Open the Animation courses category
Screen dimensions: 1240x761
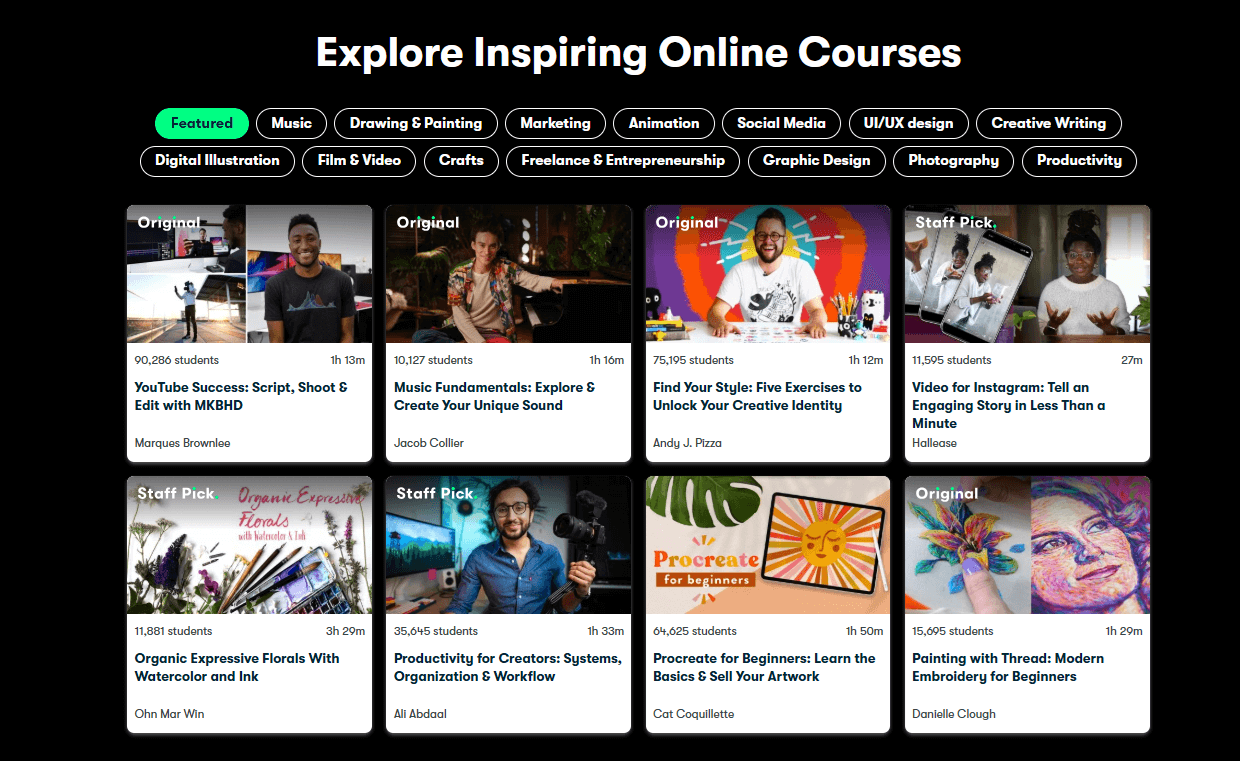[x=663, y=123]
